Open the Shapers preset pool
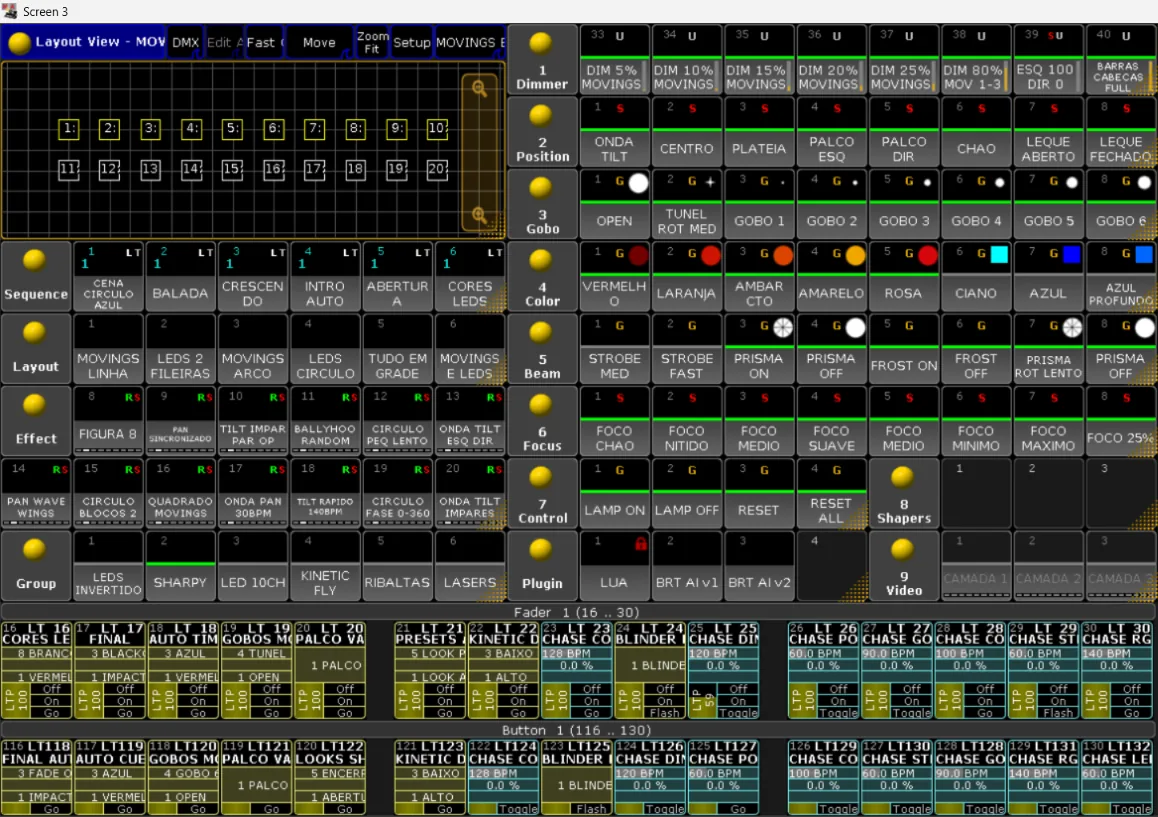Viewport: 1158px width, 817px height. (x=903, y=493)
